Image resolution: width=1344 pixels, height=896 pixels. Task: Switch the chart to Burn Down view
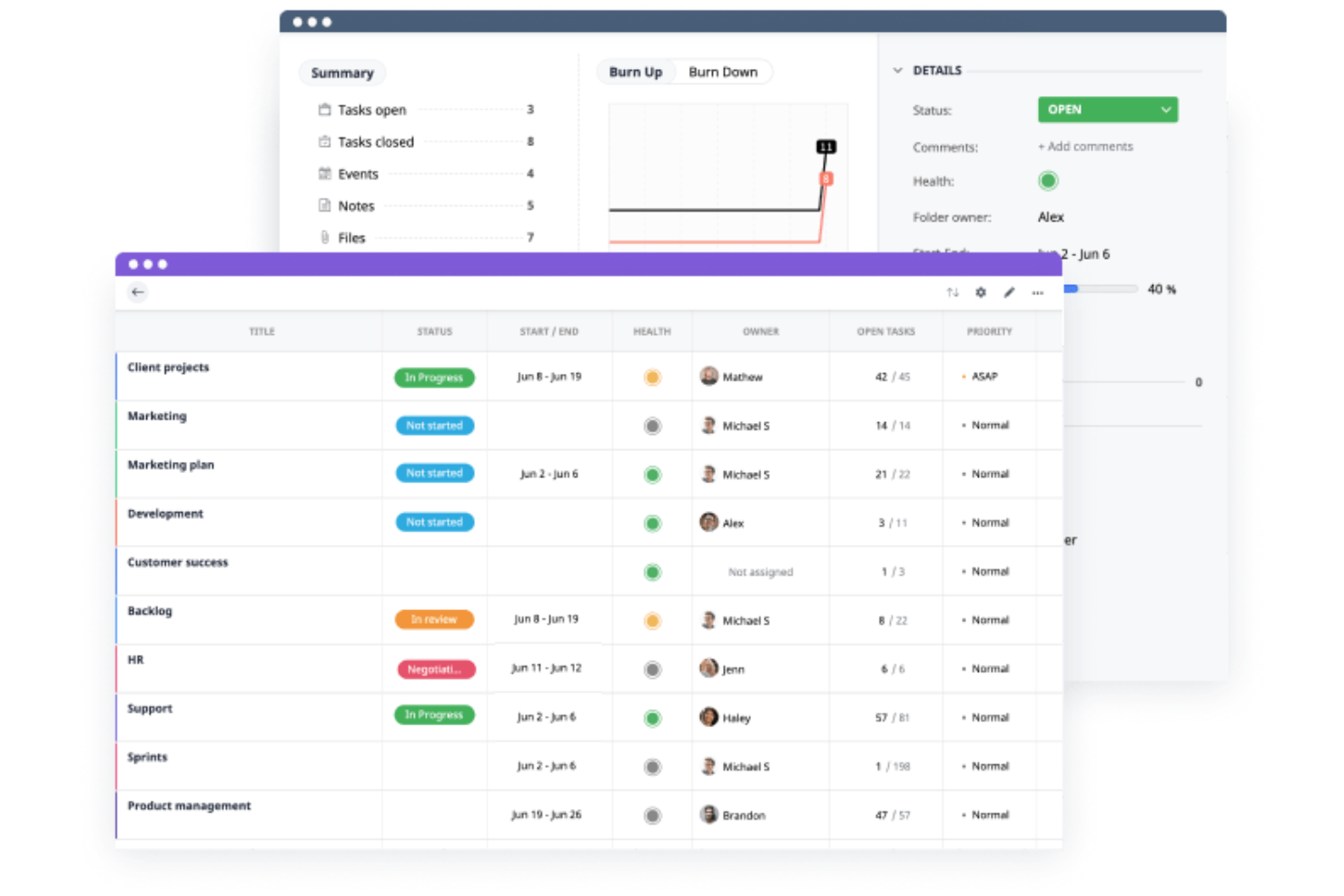(x=724, y=71)
